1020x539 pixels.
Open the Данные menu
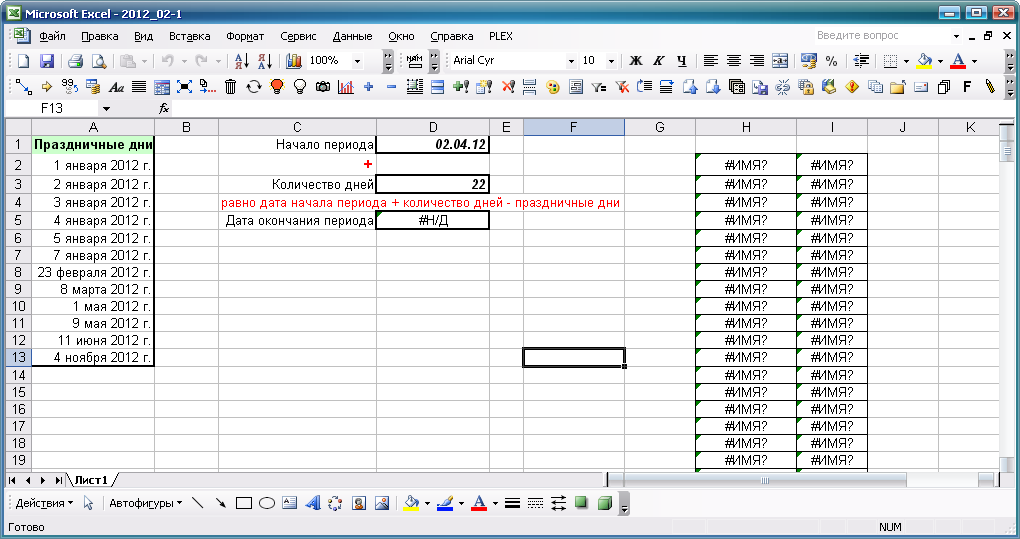pyautogui.click(x=353, y=36)
